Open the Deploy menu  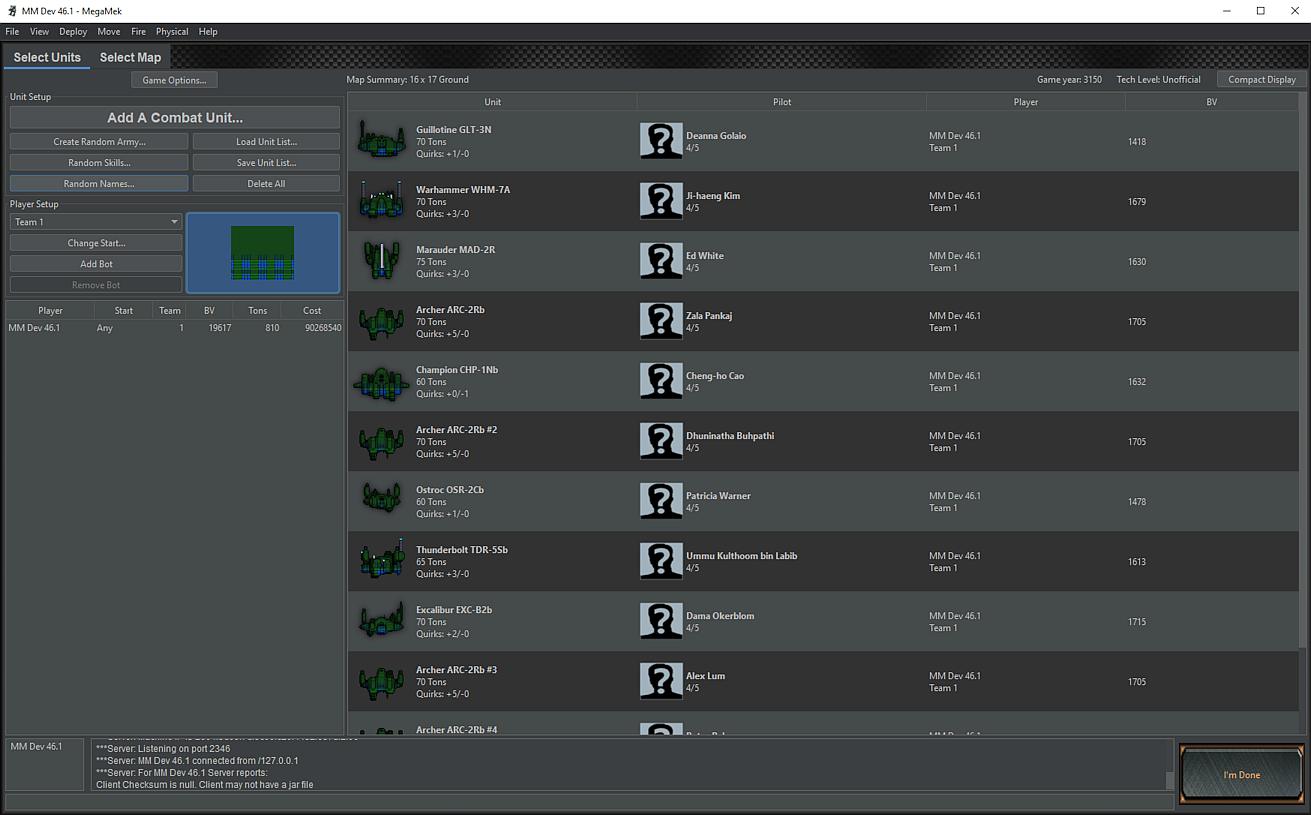click(73, 32)
